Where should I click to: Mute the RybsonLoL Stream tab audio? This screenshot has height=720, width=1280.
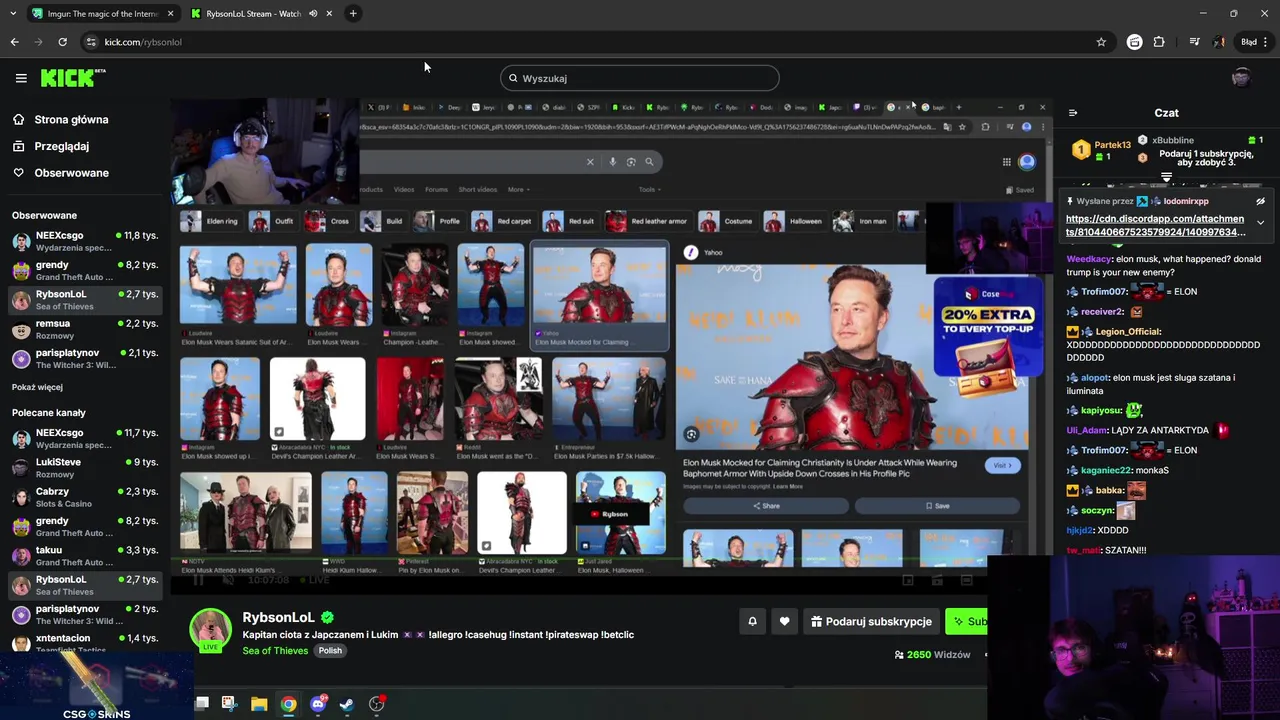pyautogui.click(x=312, y=13)
